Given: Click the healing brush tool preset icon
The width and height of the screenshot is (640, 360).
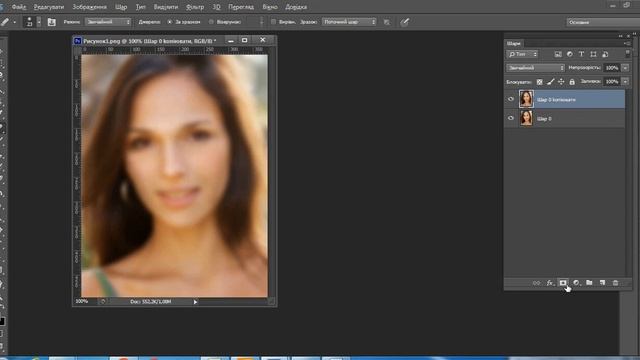Looking at the screenshot, I should click(5, 22).
